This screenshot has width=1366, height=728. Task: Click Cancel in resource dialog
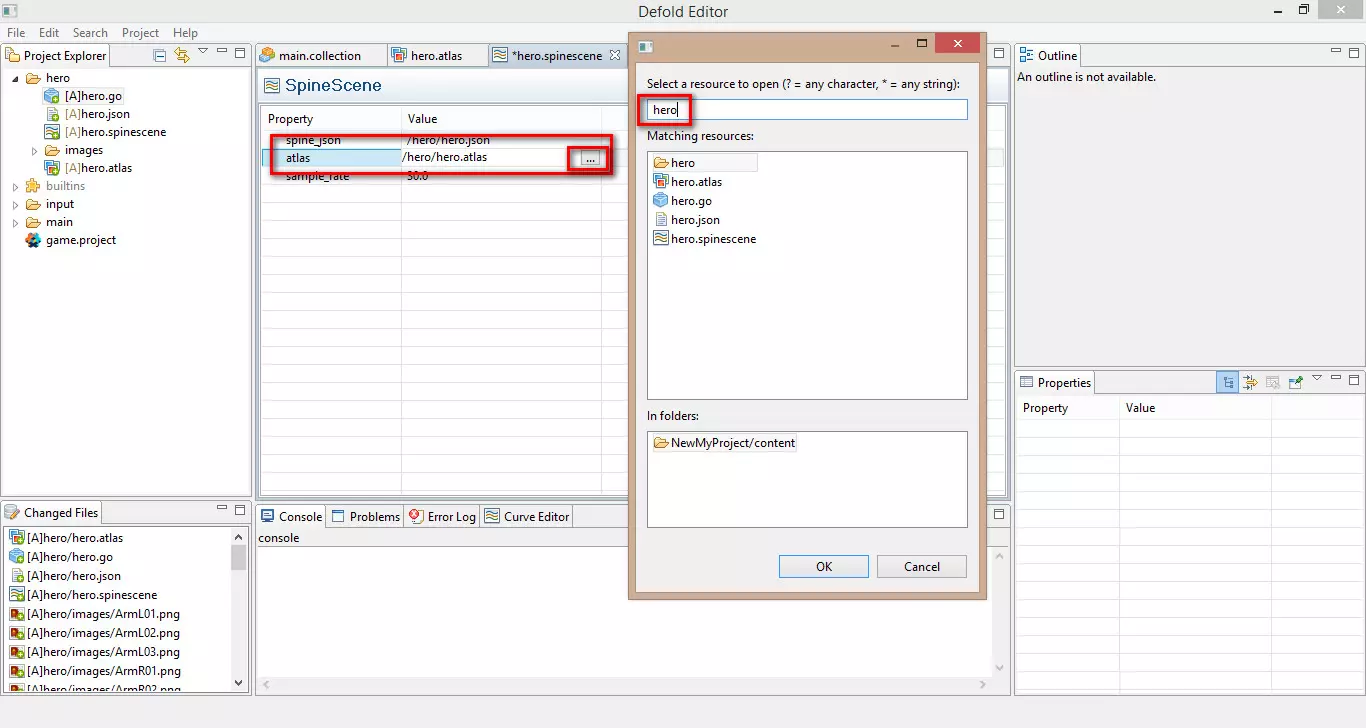[x=921, y=566]
